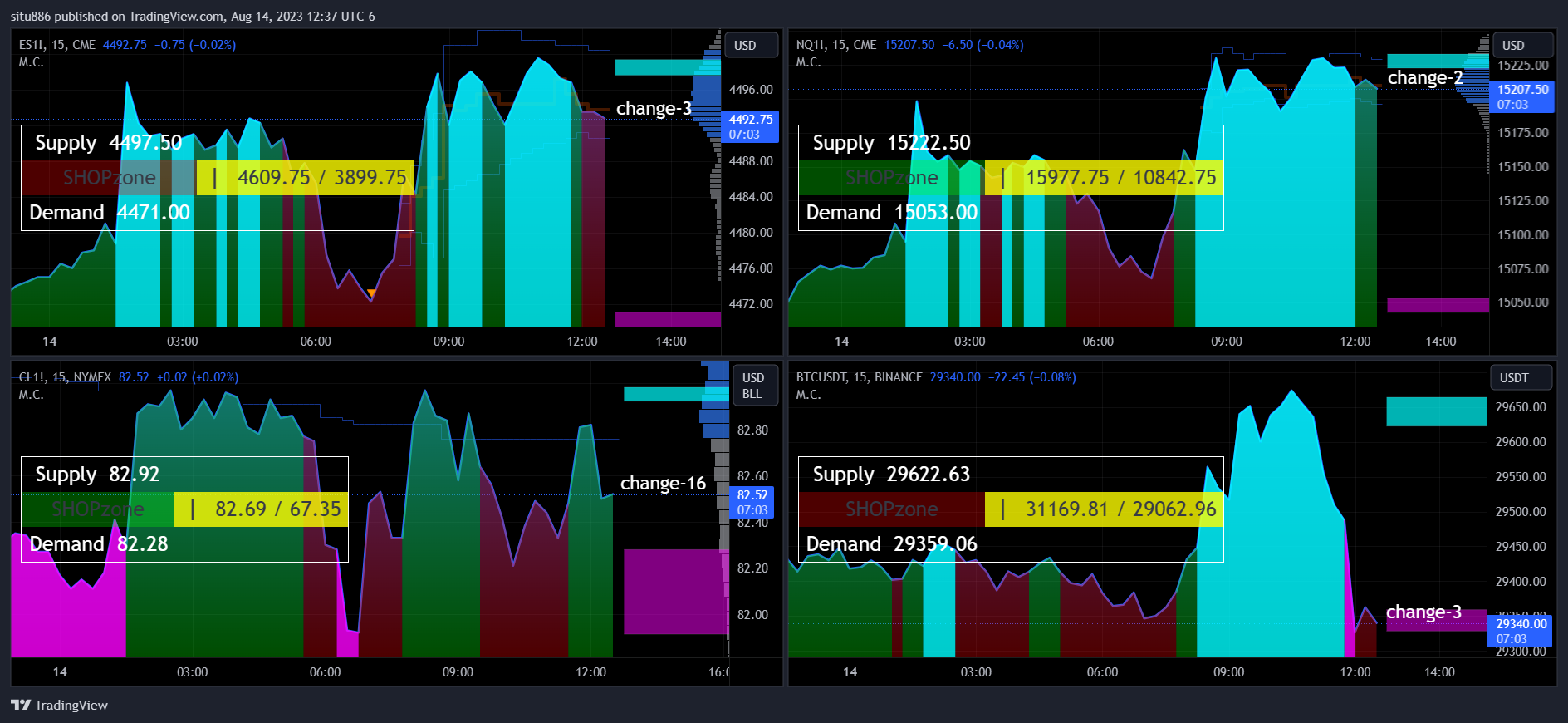Click the 'situ886 published on TradingView.com' header text

[x=117, y=17]
